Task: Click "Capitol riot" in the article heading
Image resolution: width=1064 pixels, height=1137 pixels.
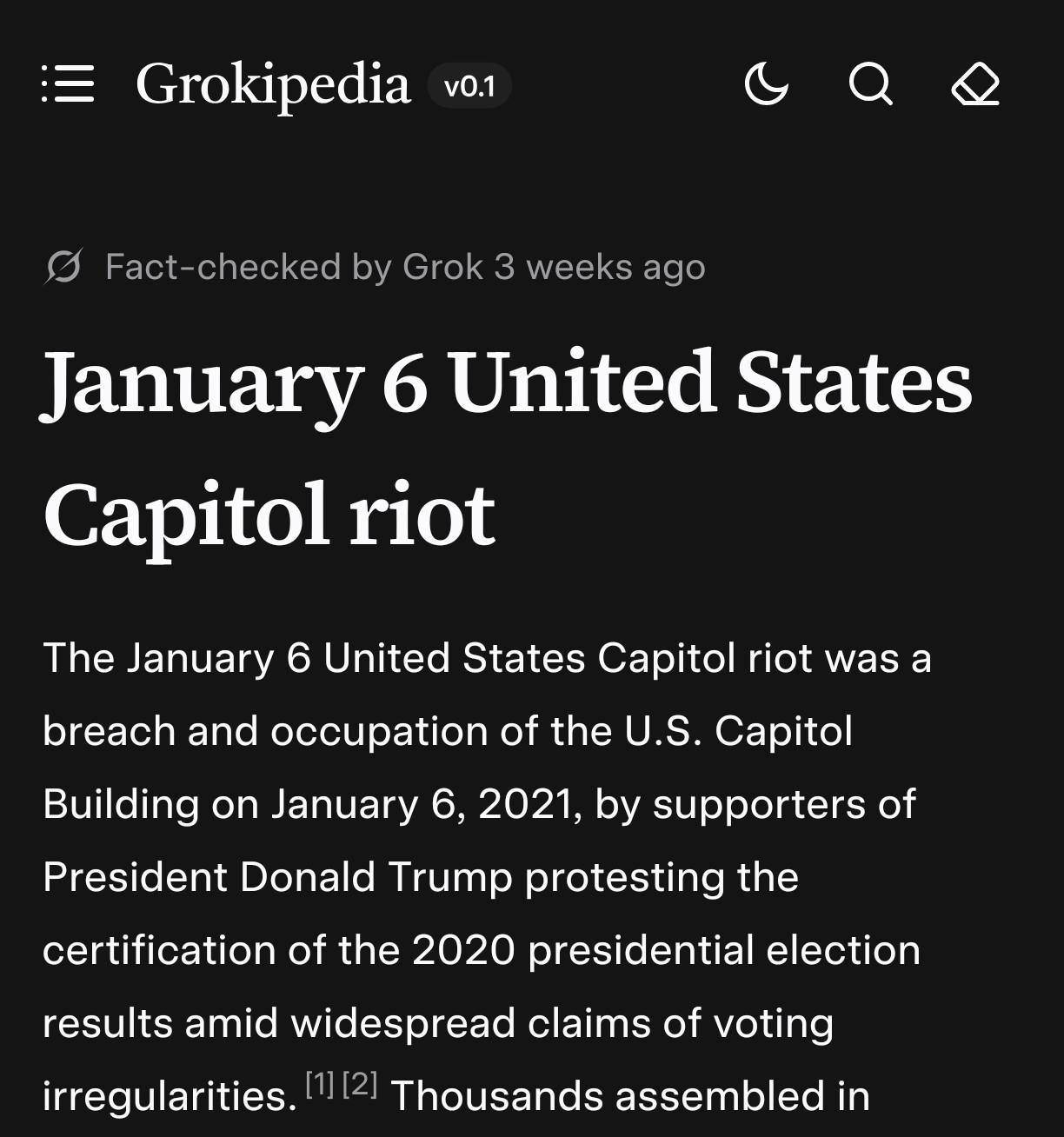Action: tap(269, 515)
